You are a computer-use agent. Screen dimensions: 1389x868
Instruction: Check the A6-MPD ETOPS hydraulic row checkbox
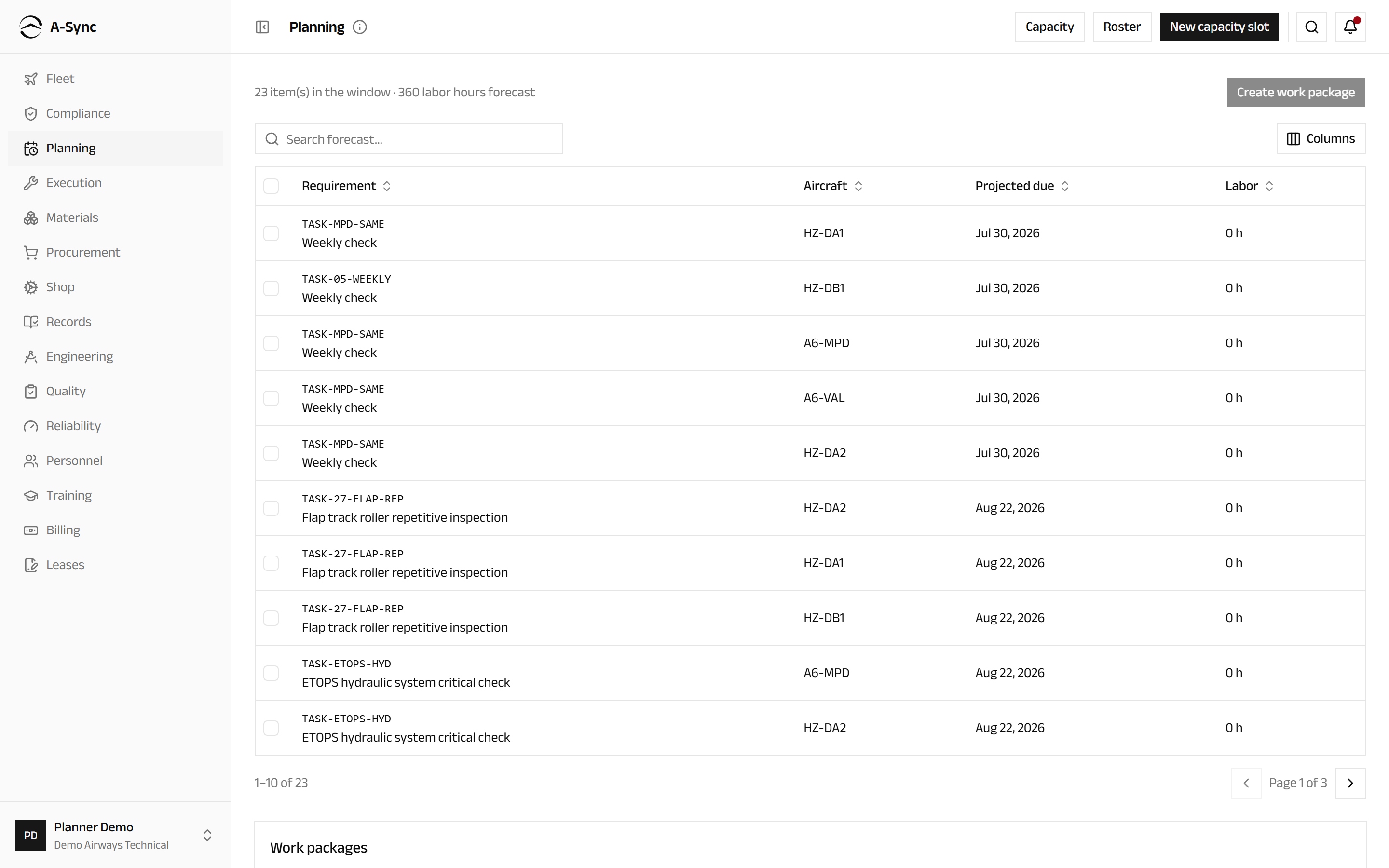271,673
